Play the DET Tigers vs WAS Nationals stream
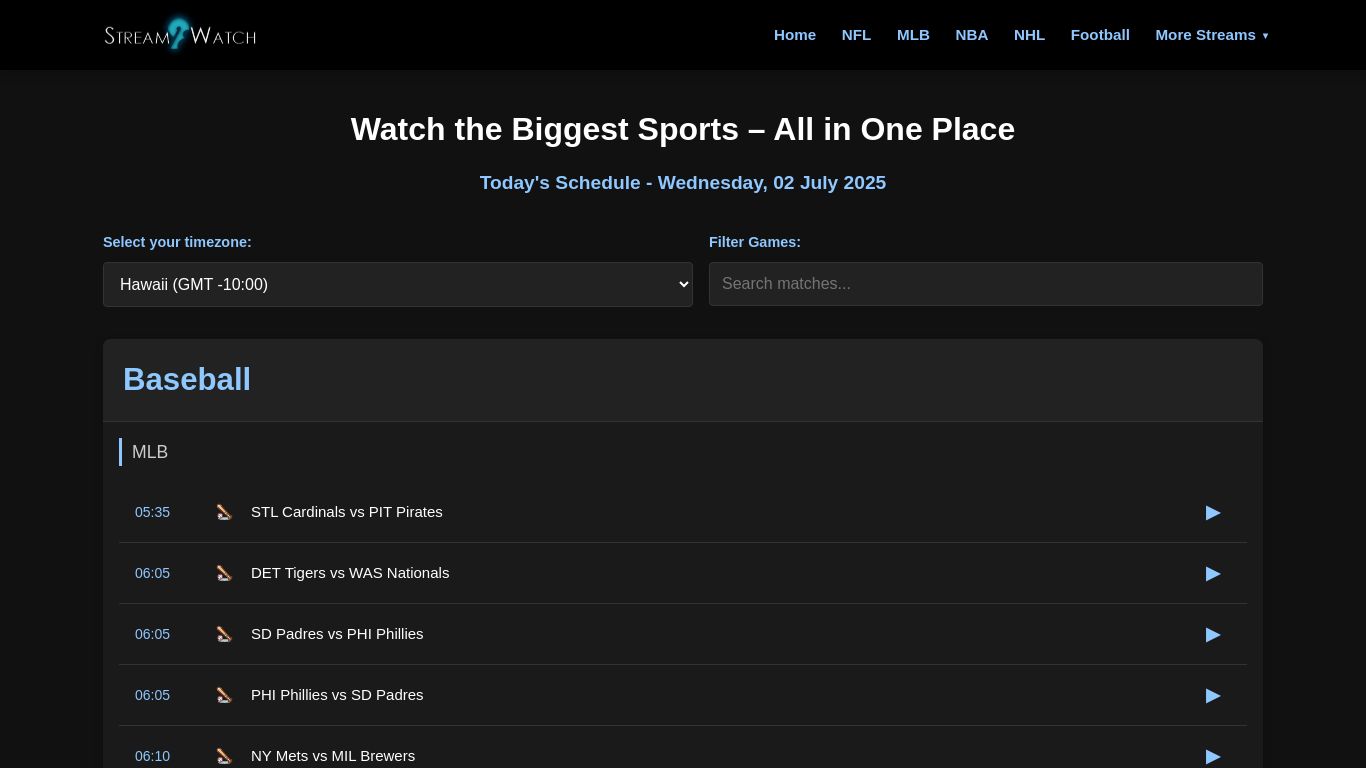1366x768 pixels. pos(1213,573)
